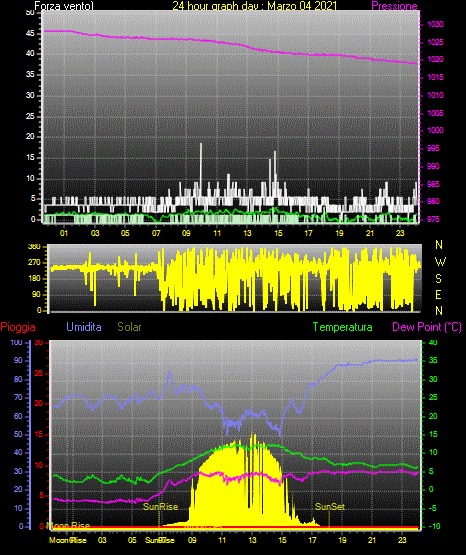Click '50' on the blue humidity axis
The height and width of the screenshot is (555, 466).
coord(18,434)
